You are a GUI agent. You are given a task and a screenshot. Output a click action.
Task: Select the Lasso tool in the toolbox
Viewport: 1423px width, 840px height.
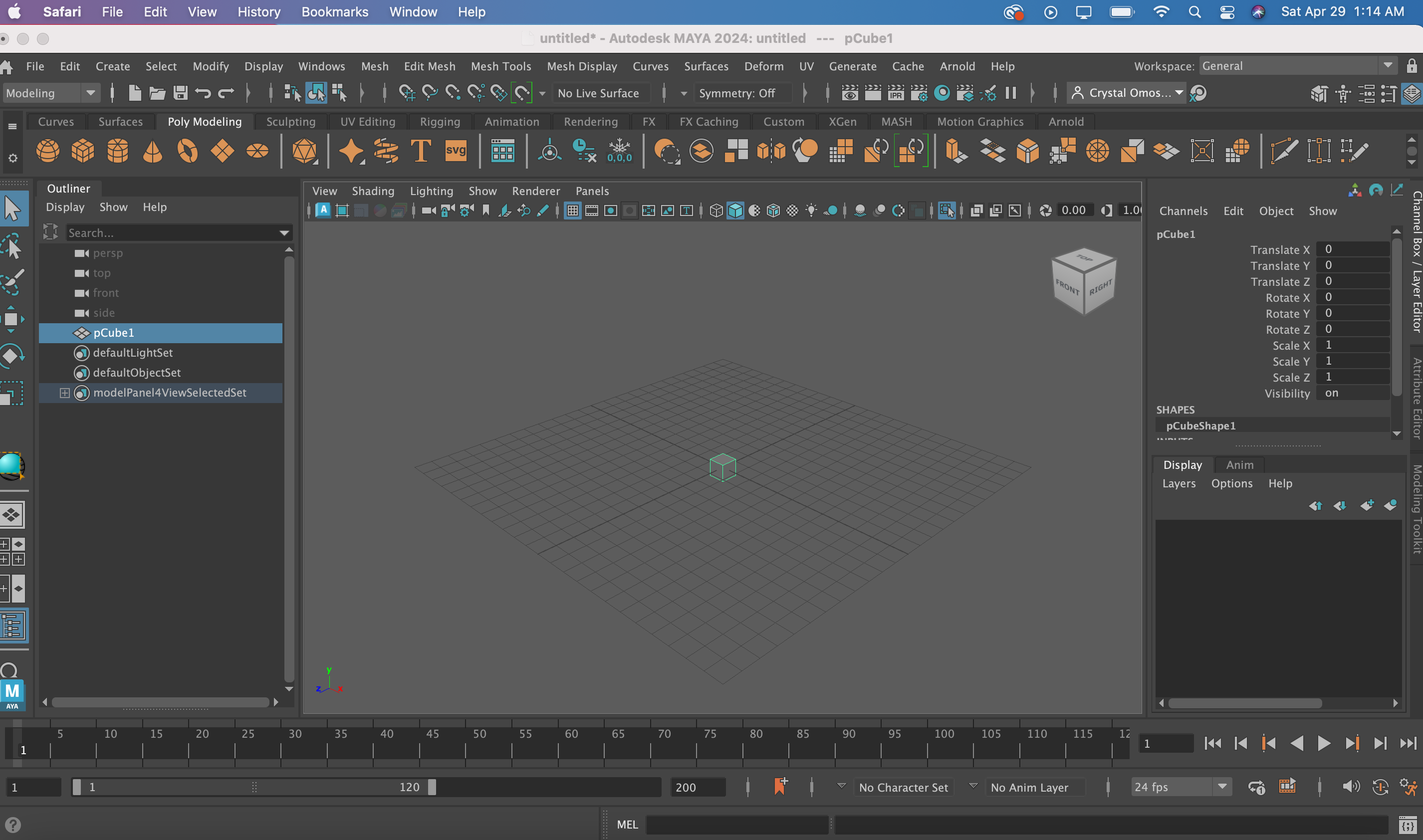pos(12,247)
